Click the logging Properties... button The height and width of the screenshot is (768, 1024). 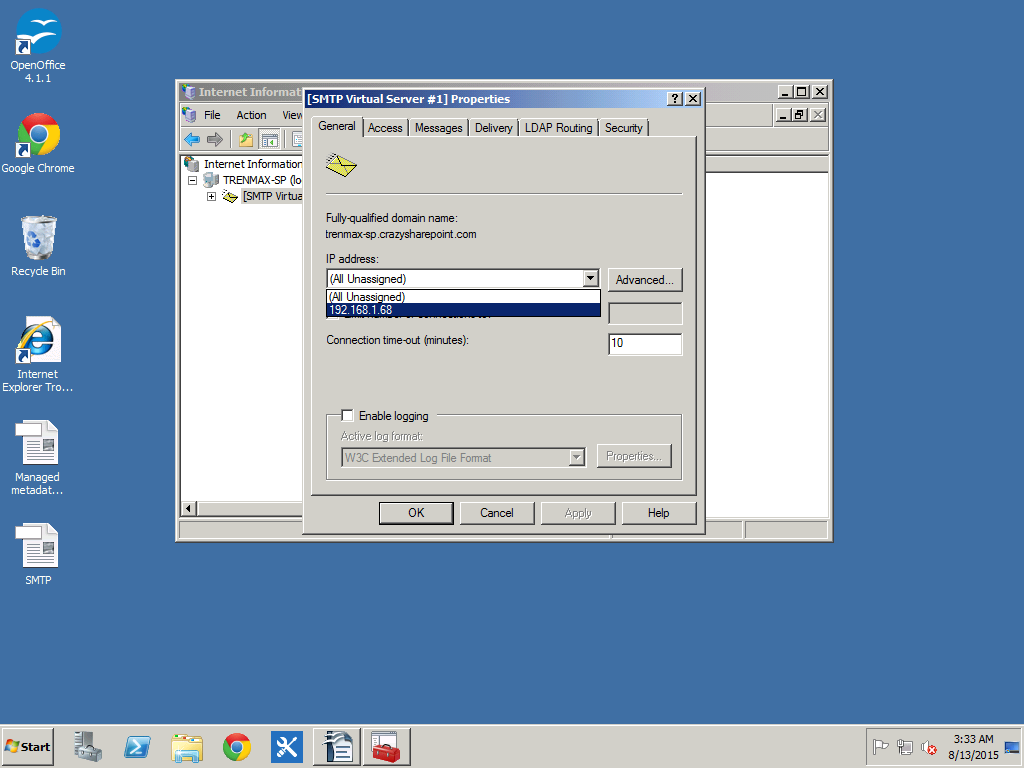pos(633,456)
